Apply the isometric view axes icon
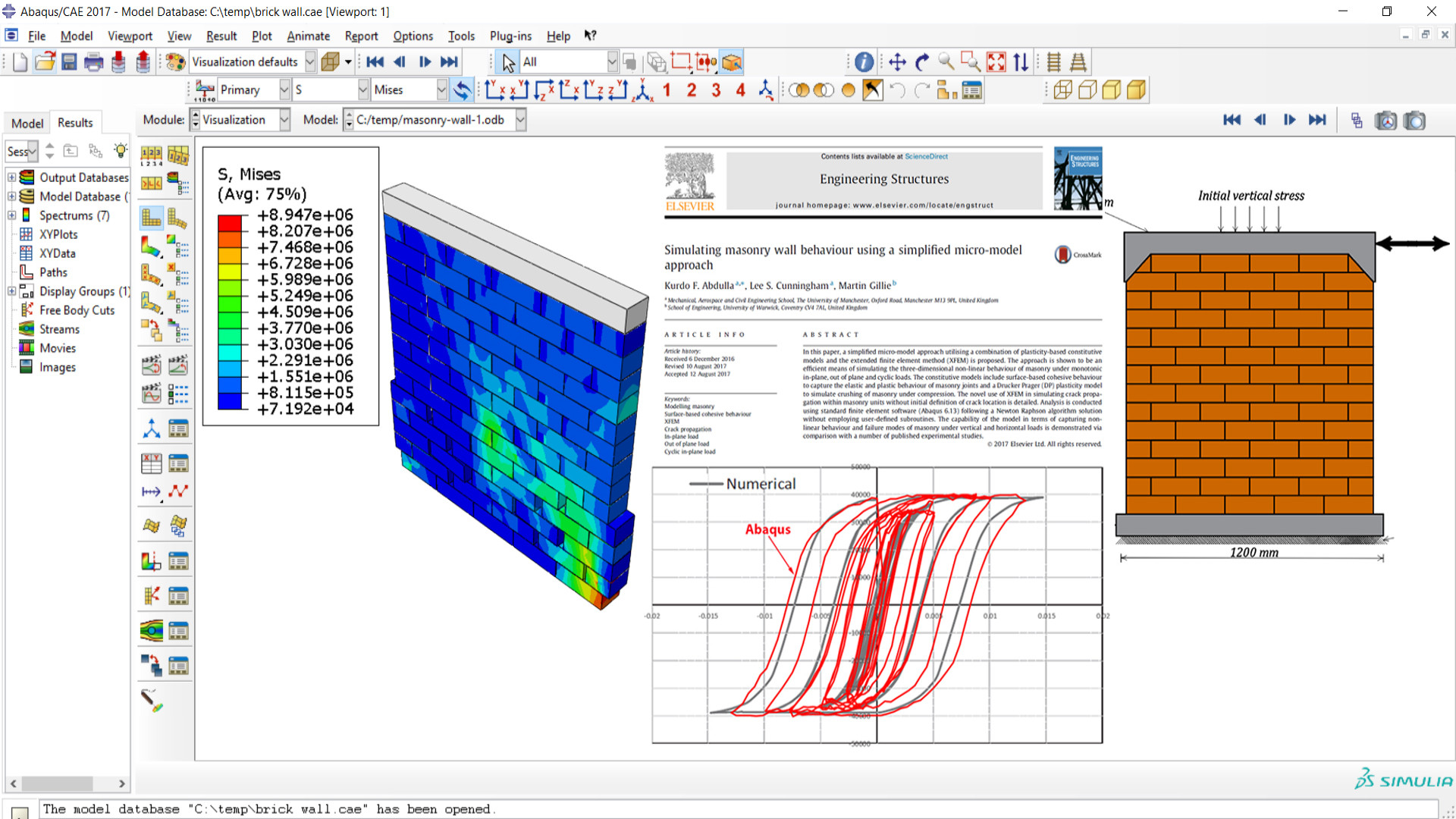This screenshot has width=1456, height=819. click(643, 90)
